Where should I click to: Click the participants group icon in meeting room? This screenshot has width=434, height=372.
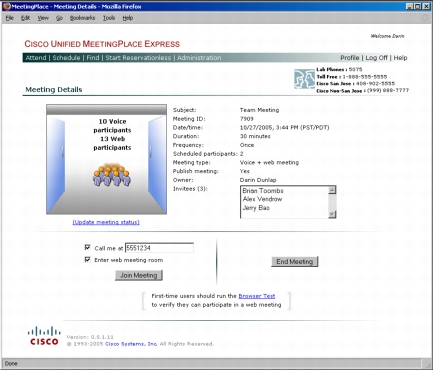112,175
